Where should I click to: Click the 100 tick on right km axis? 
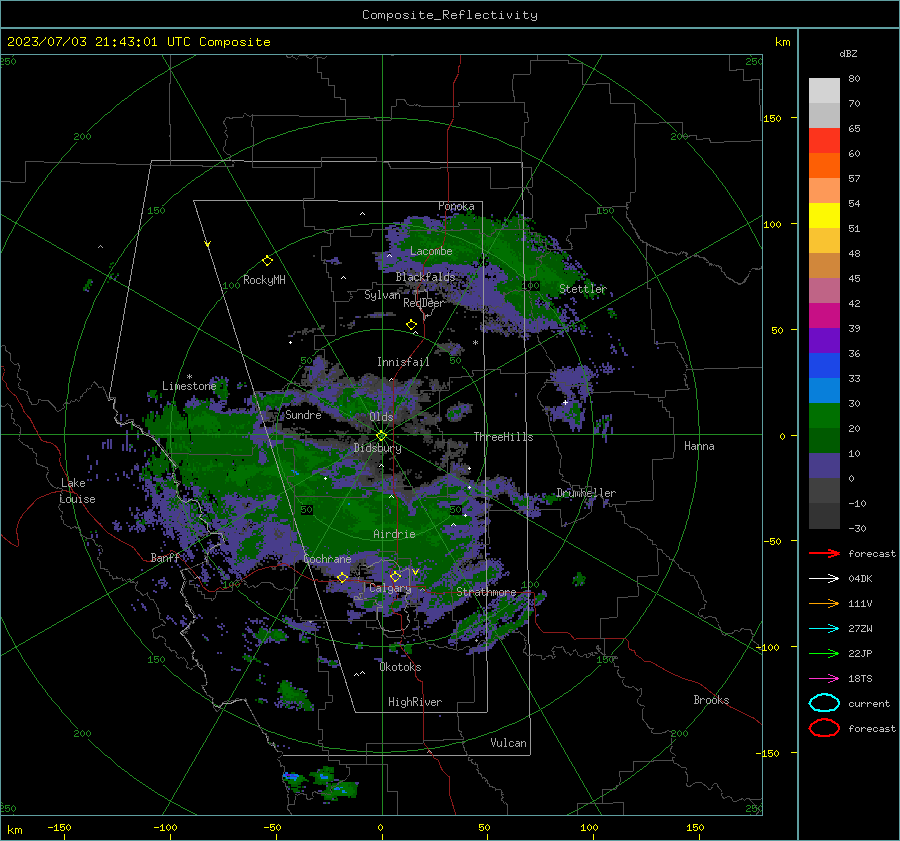pos(772,224)
